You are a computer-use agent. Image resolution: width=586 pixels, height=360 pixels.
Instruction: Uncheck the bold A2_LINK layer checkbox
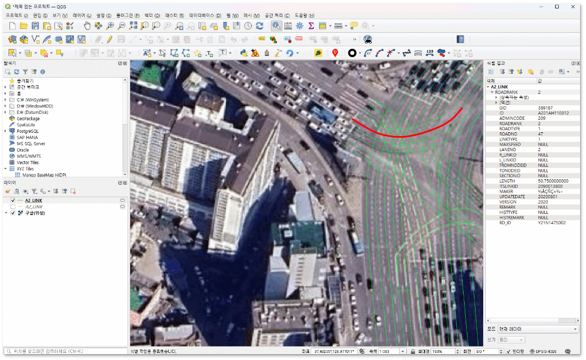13,201
